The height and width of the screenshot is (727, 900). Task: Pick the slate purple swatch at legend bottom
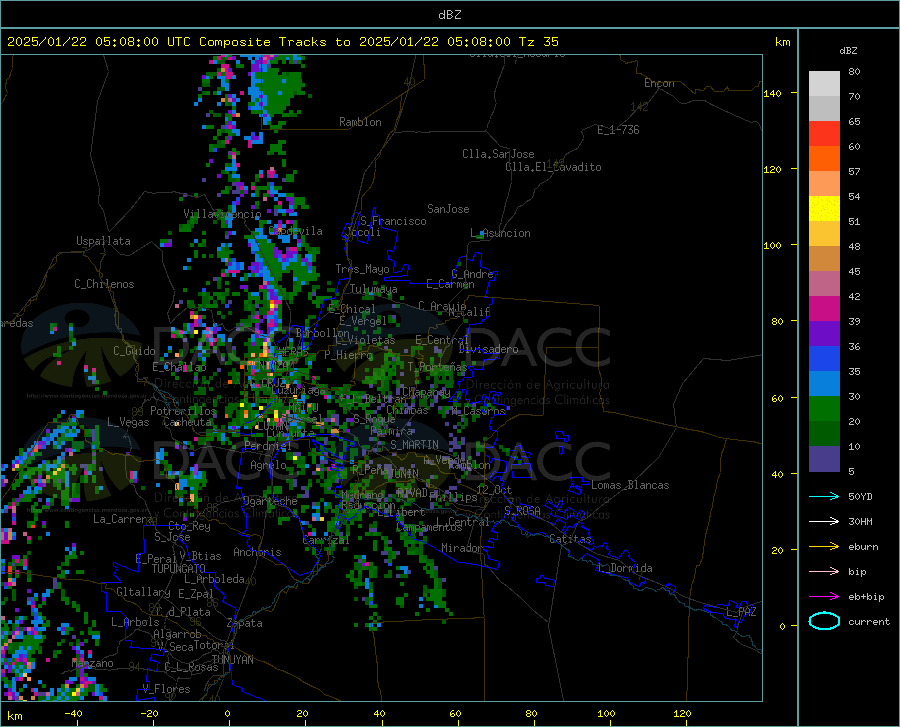click(x=824, y=459)
